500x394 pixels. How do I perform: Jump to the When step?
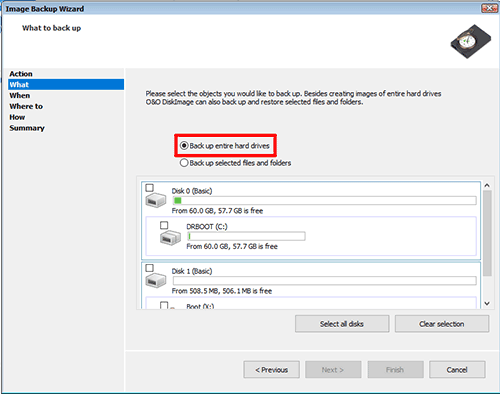(20, 95)
